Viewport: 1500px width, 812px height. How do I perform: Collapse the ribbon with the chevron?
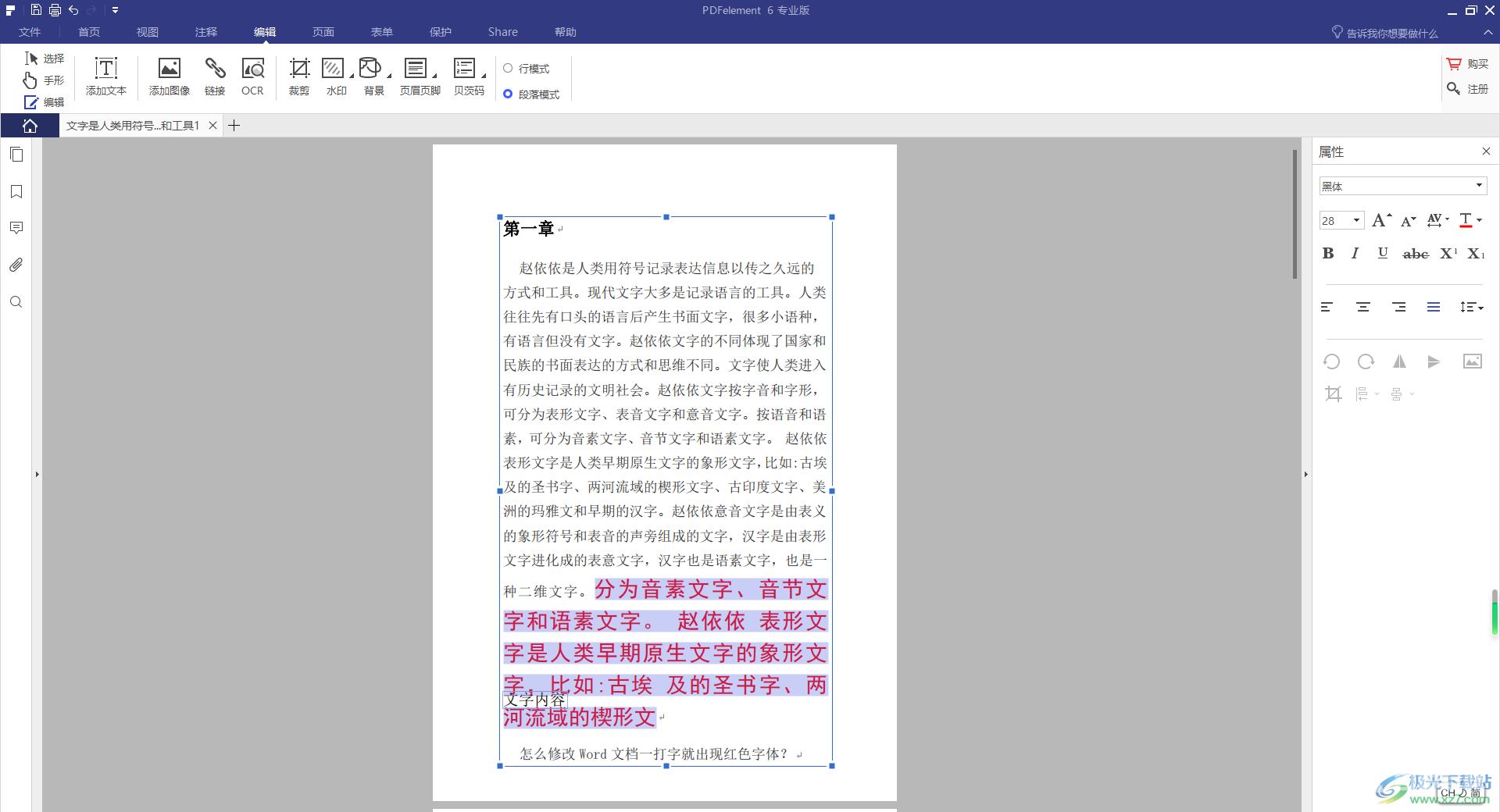click(1487, 32)
